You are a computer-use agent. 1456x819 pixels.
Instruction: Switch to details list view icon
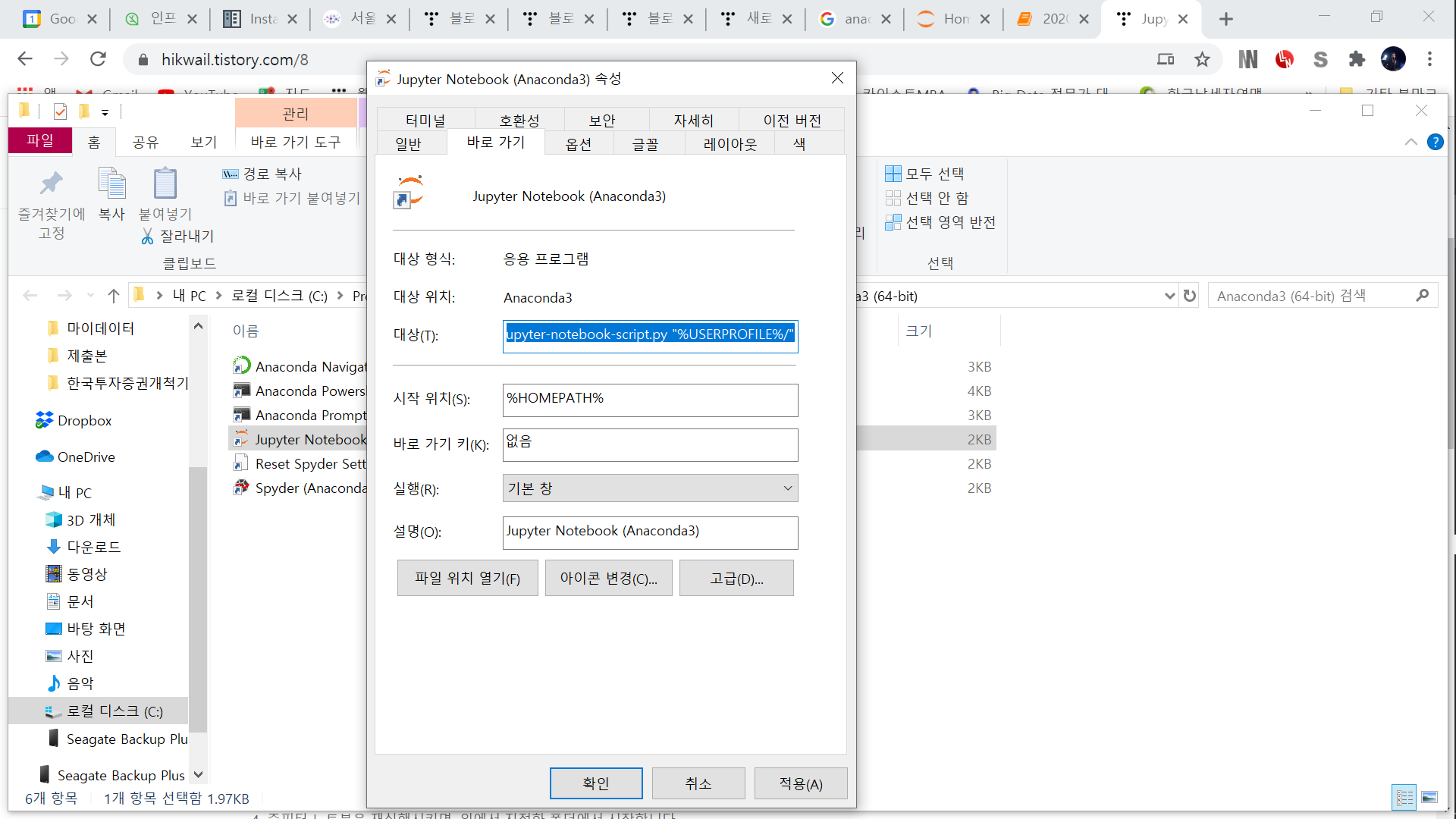1404,797
